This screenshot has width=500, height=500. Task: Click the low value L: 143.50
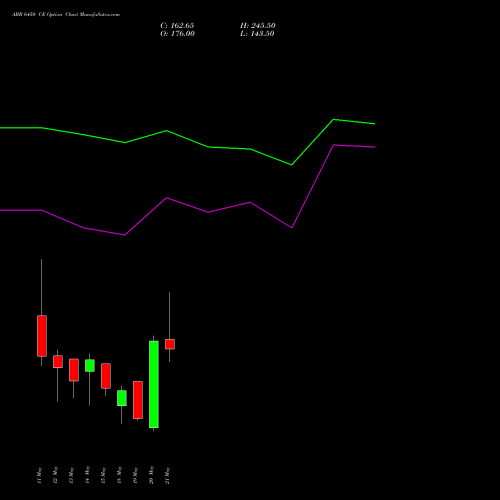tap(257, 34)
